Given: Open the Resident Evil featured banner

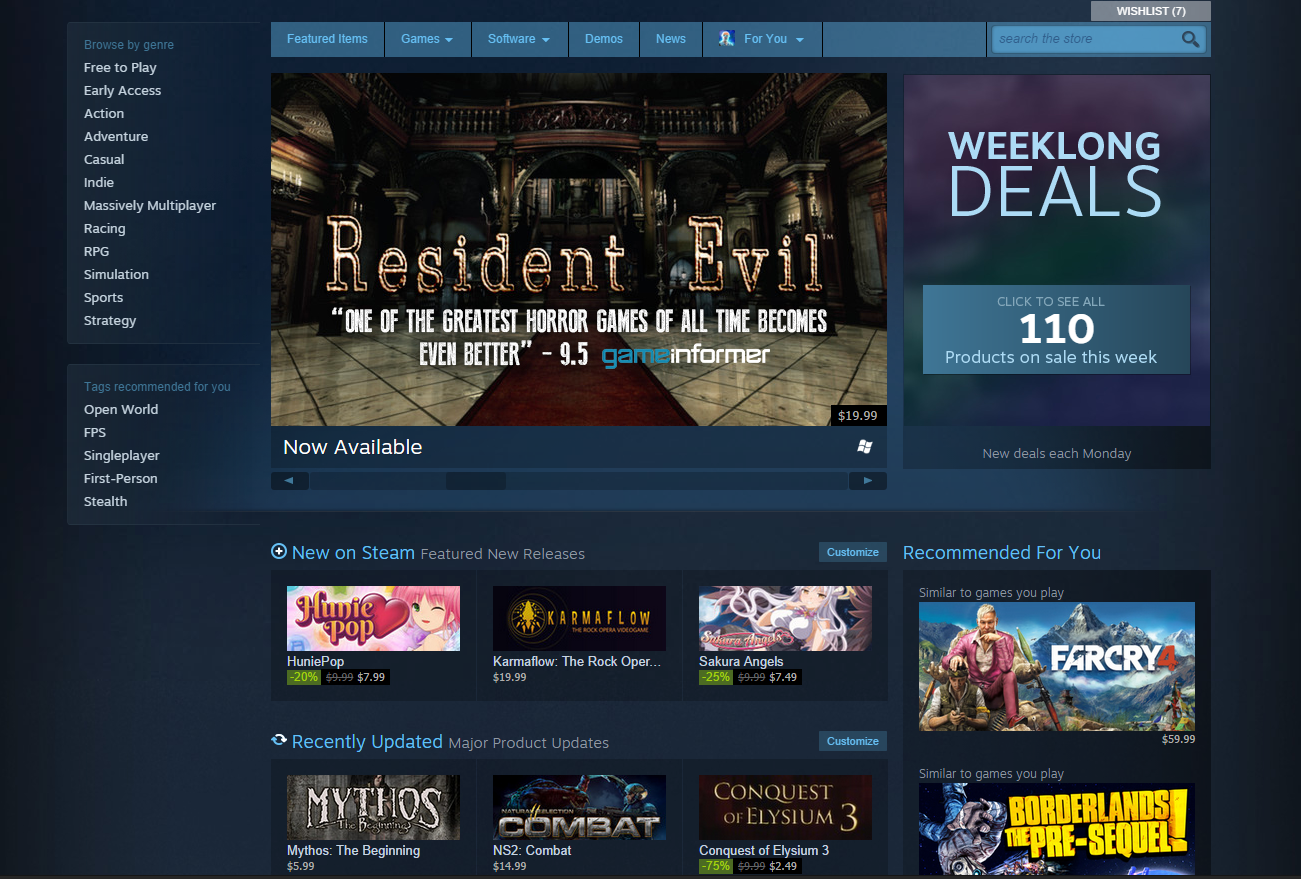Looking at the screenshot, I should (x=579, y=249).
